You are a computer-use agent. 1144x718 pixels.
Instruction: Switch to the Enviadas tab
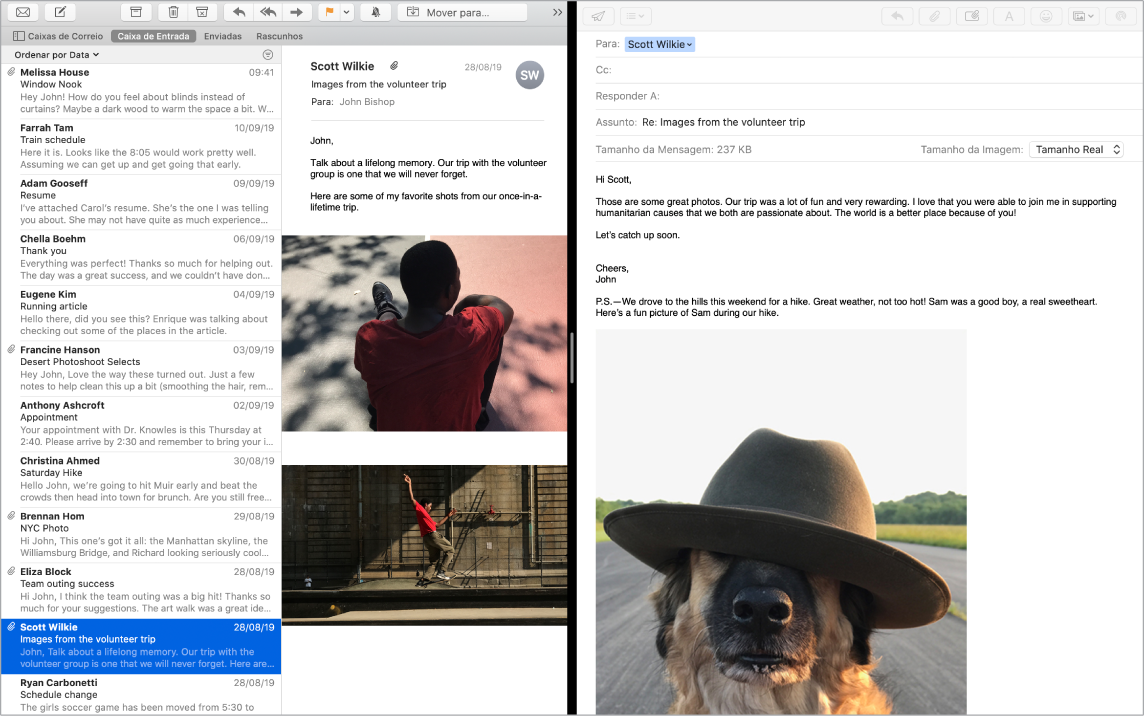[222, 35]
